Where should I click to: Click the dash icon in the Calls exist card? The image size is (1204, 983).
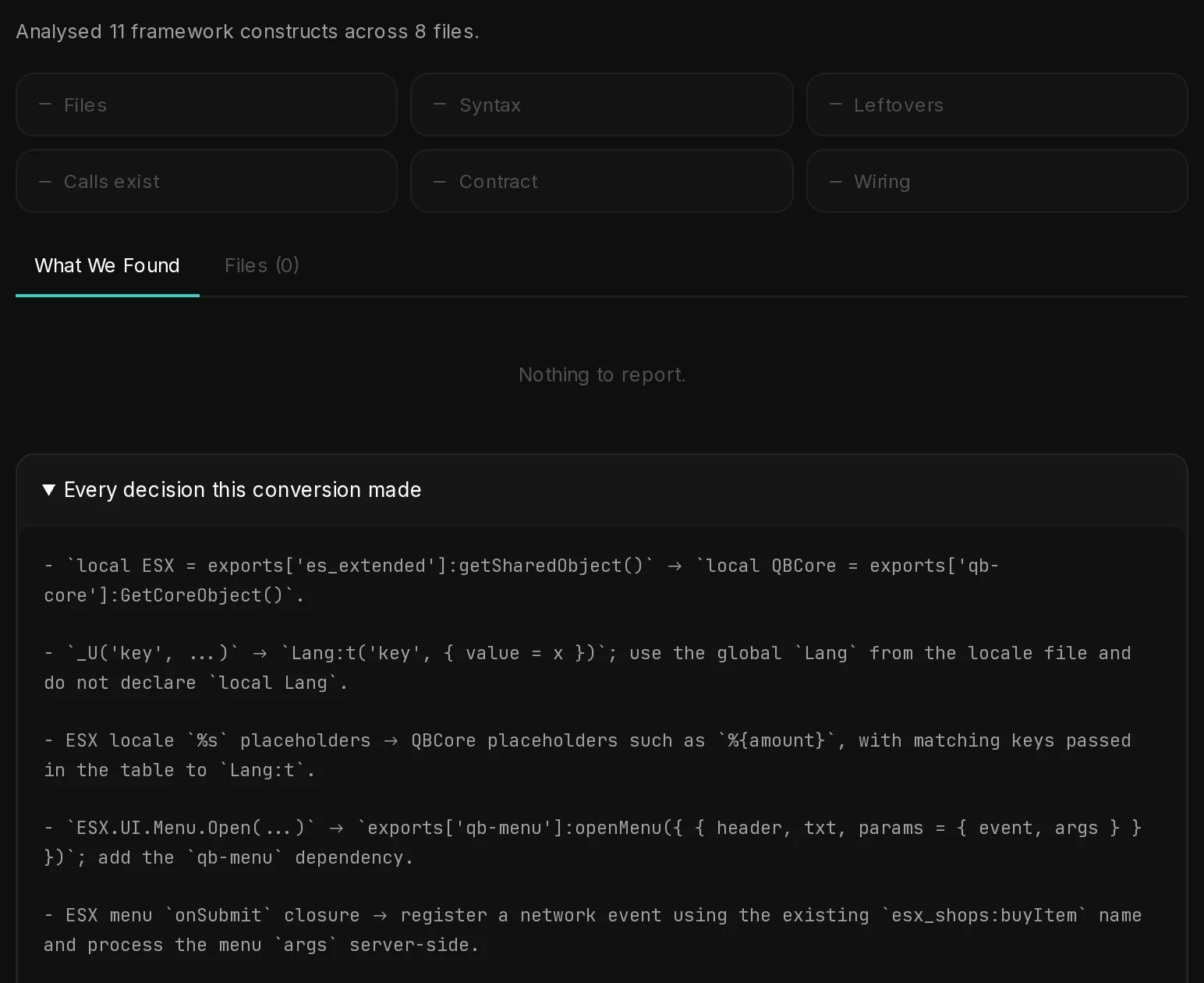45,181
